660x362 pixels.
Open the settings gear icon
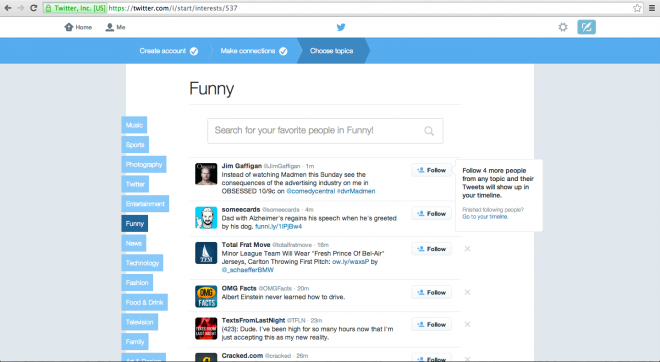(x=563, y=27)
